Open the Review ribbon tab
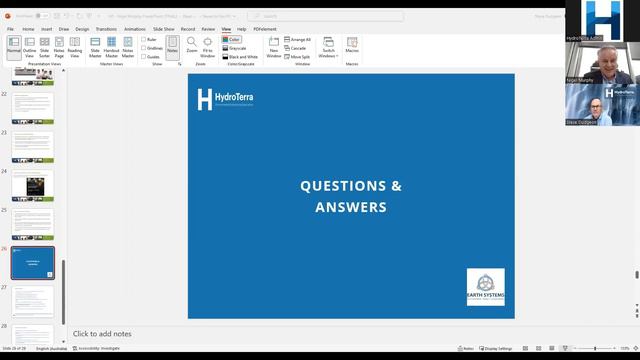 click(x=208, y=29)
